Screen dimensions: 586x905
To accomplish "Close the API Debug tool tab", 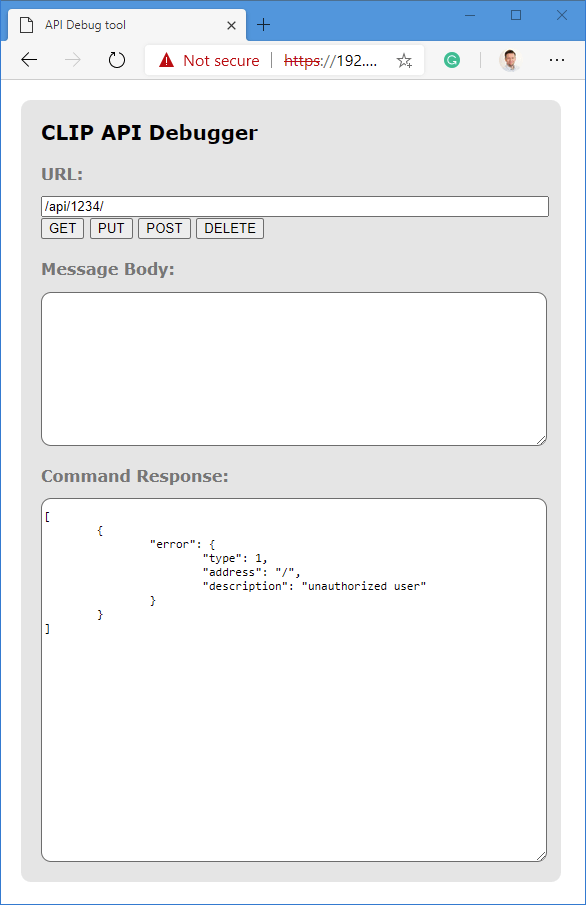I will (x=232, y=25).
